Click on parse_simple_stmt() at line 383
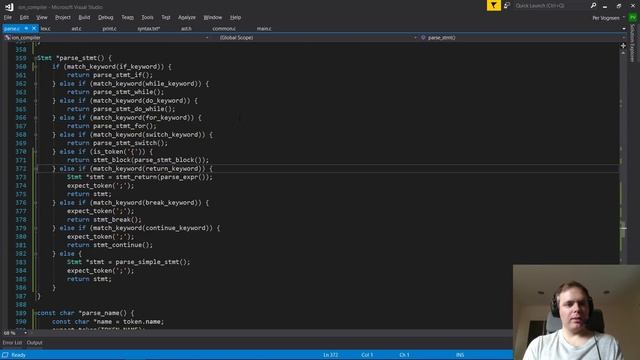640x360 pixels. coord(152,262)
